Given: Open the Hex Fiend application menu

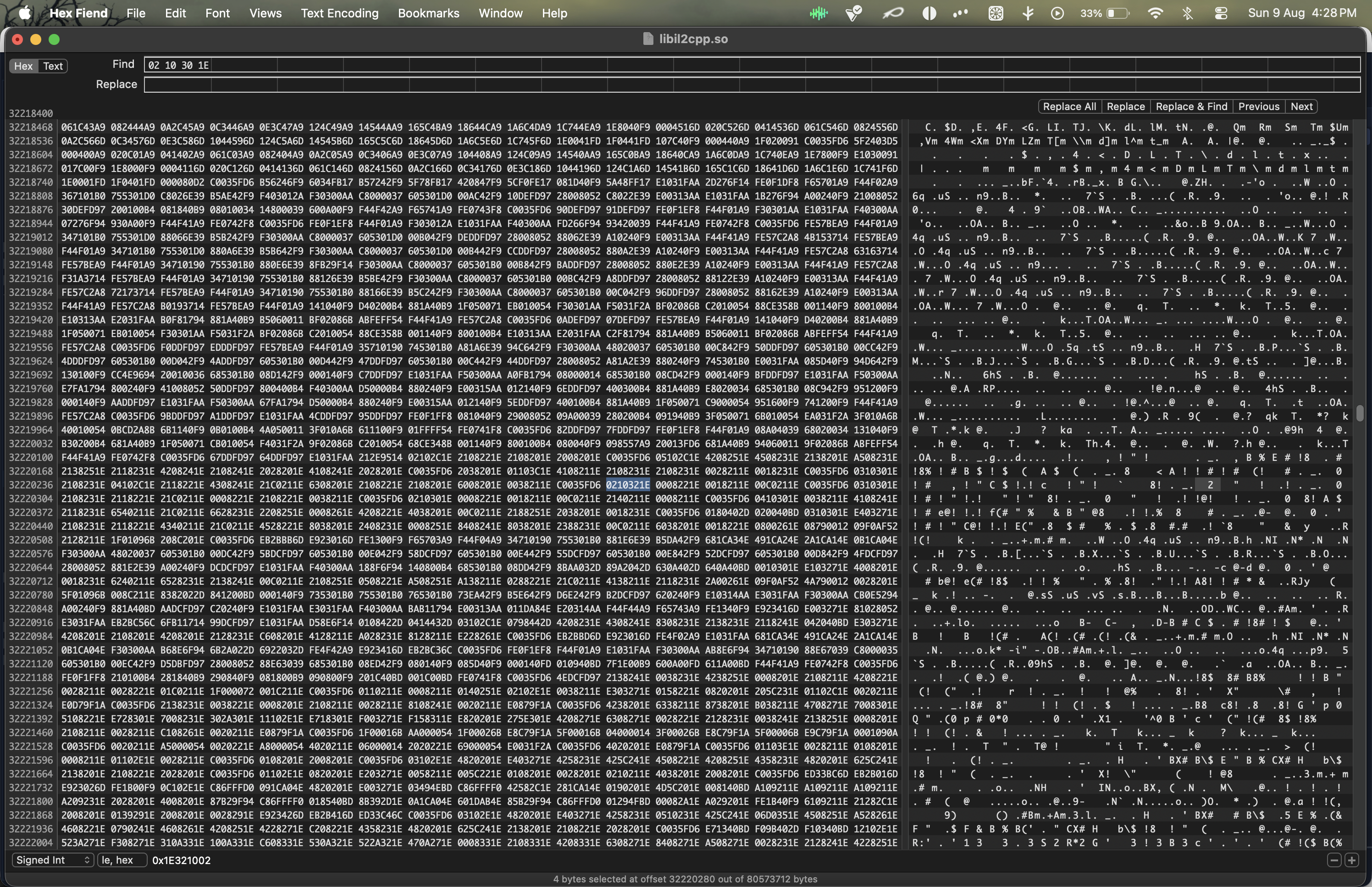Looking at the screenshot, I should point(78,13).
